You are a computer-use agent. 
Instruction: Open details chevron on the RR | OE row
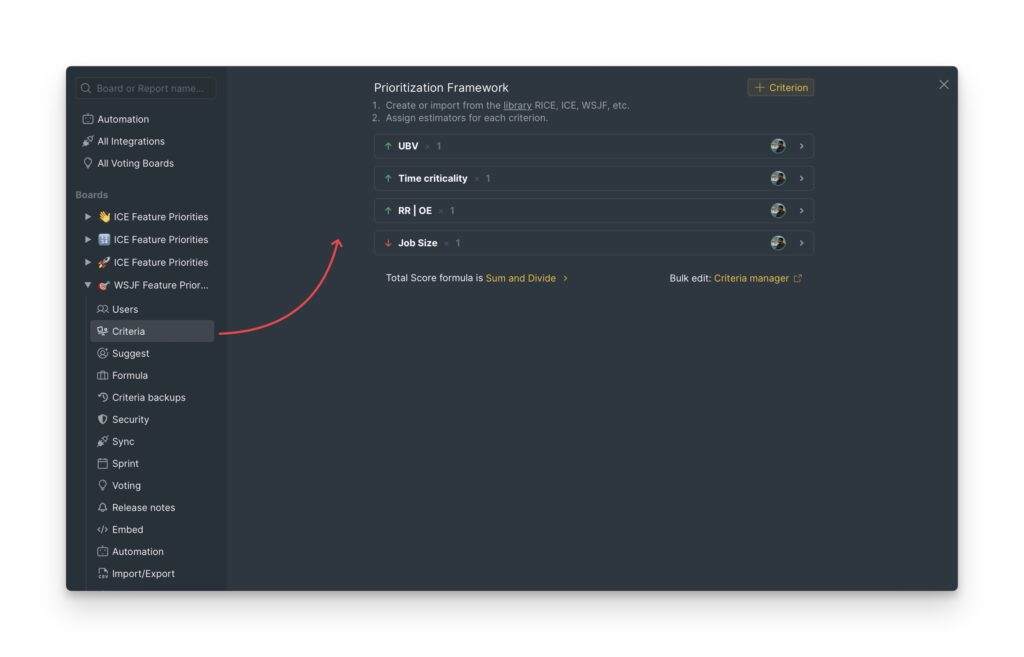[801, 210]
